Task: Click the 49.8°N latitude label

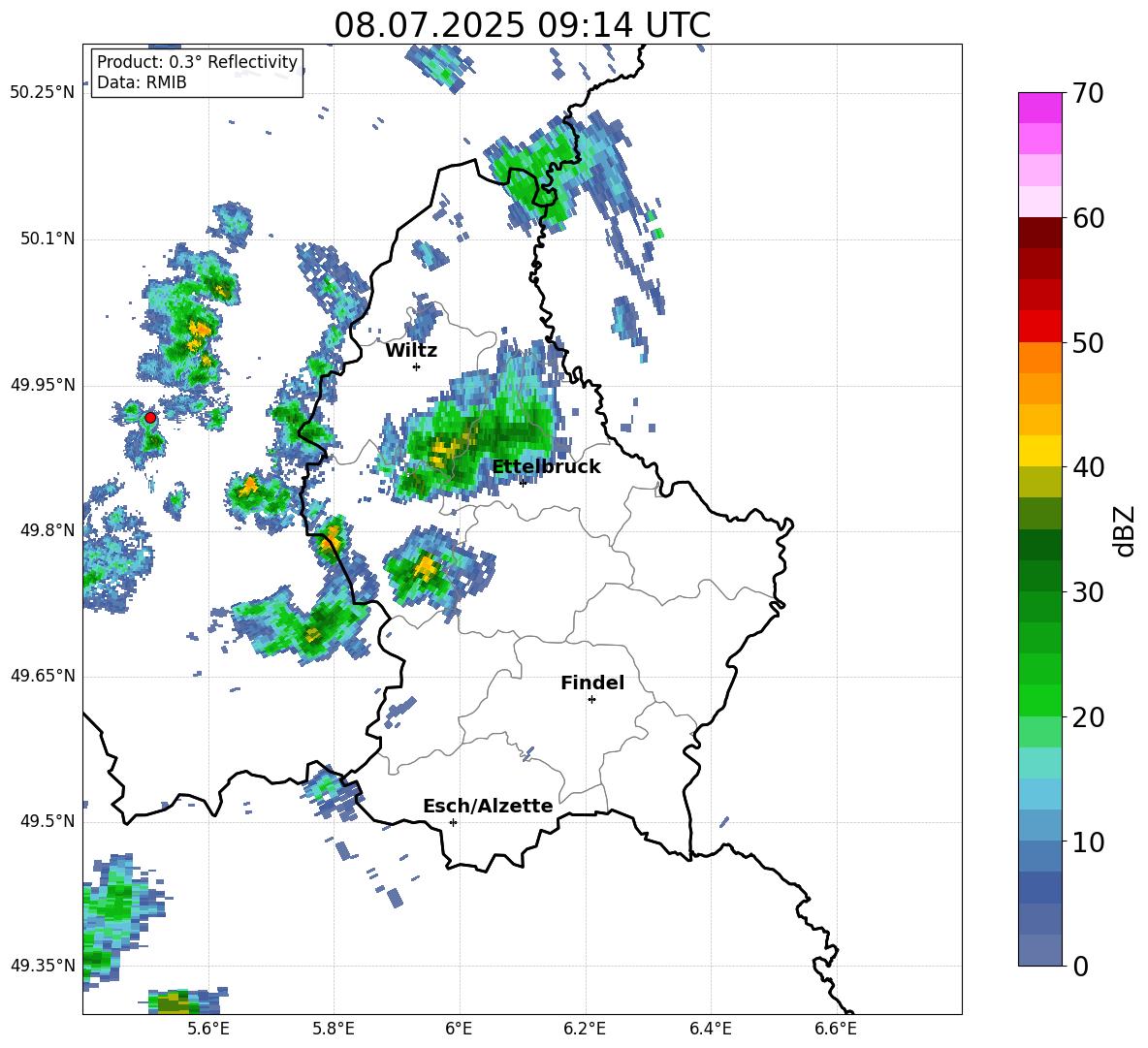Action: point(48,530)
